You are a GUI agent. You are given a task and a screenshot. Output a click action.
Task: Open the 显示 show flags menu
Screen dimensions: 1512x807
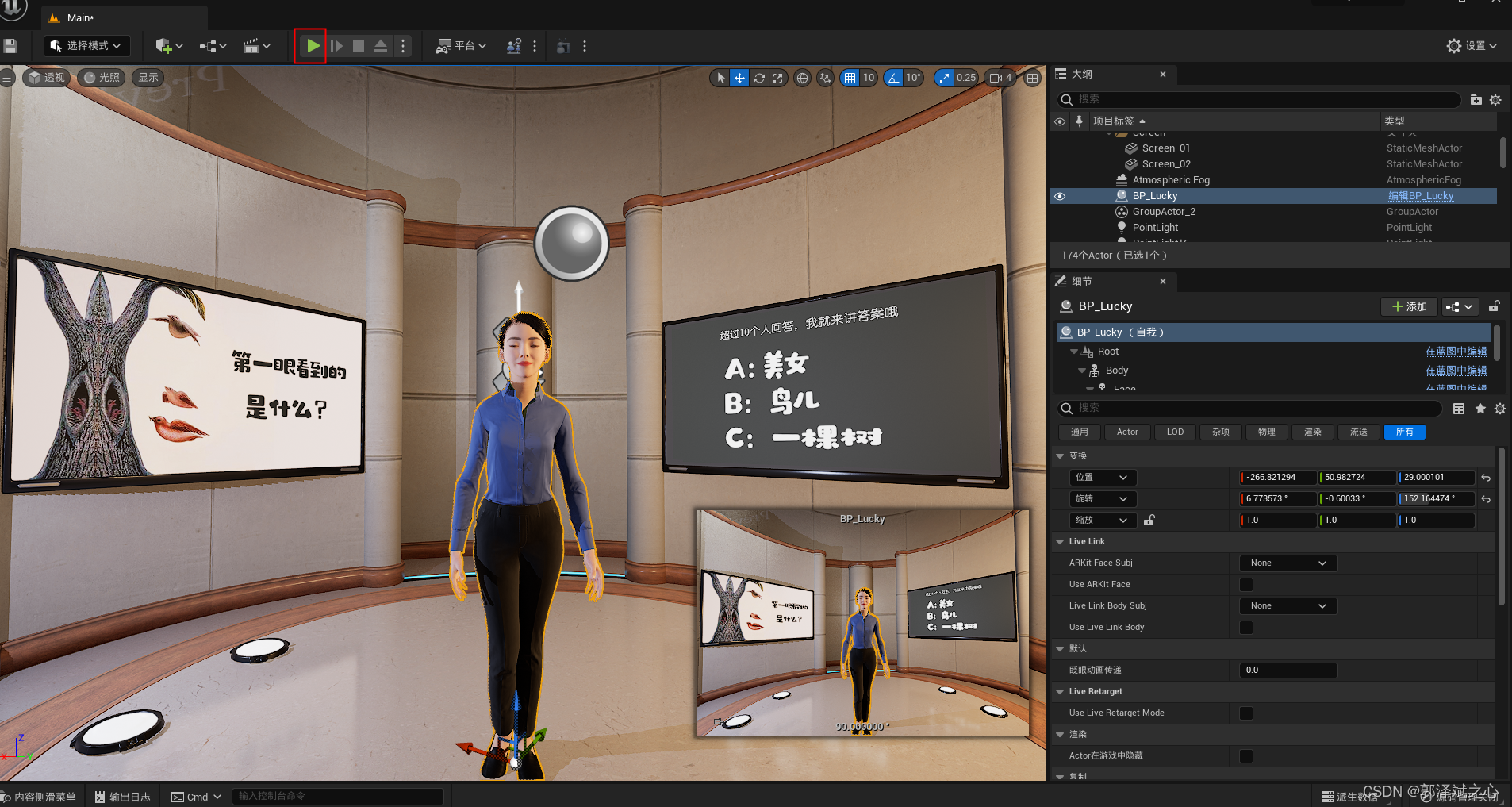point(148,78)
